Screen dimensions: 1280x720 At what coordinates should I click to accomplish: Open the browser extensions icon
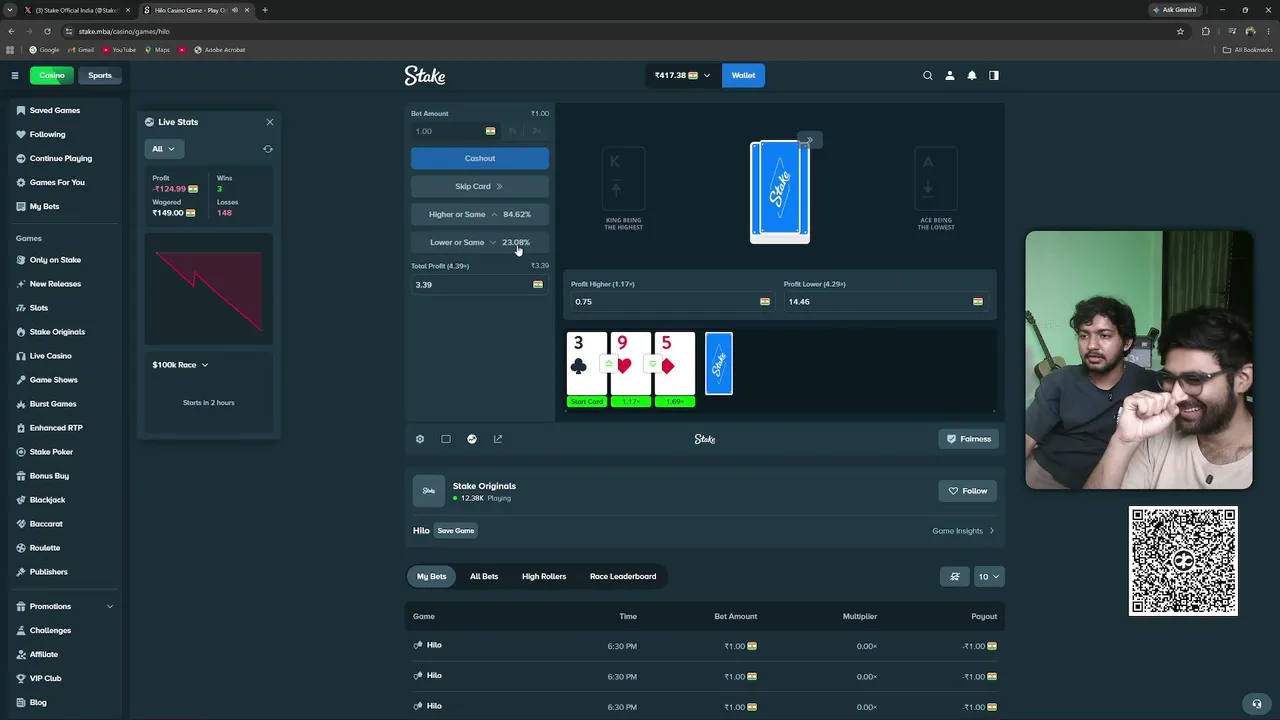coord(1205,31)
